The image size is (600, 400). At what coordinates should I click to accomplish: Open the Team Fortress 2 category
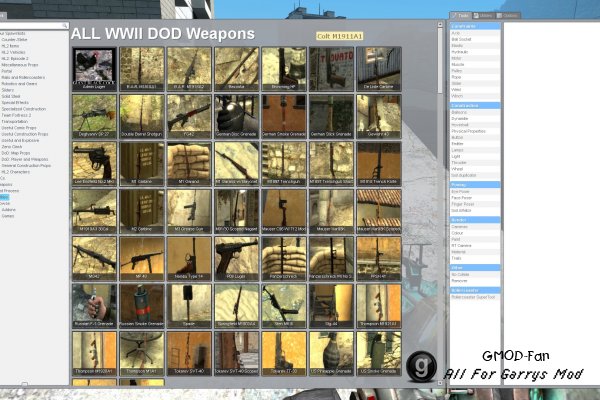[16, 115]
